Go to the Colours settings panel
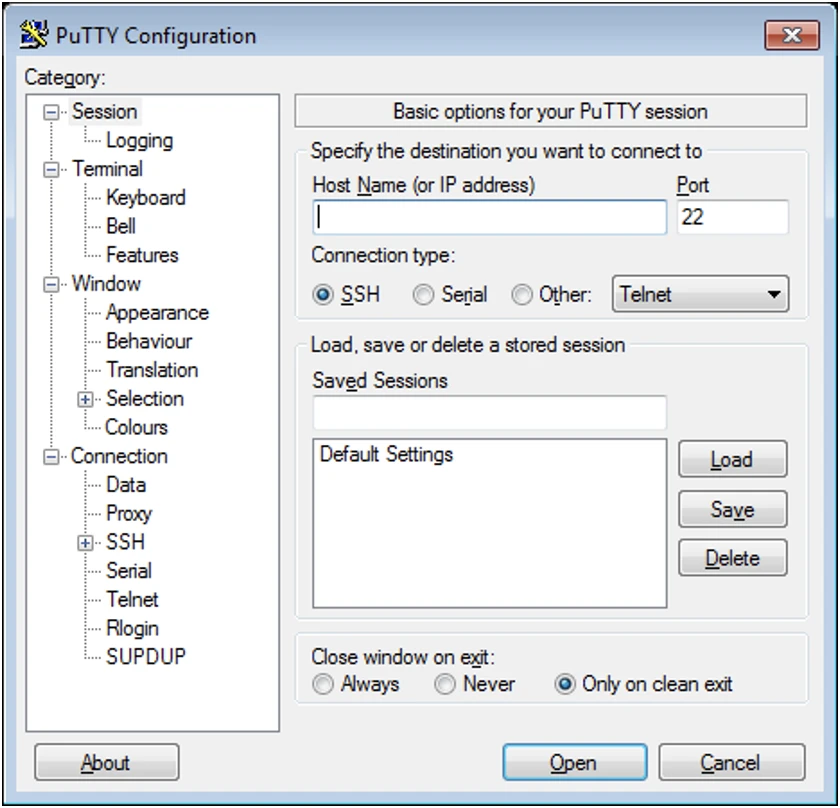This screenshot has width=840, height=808. pos(137,428)
